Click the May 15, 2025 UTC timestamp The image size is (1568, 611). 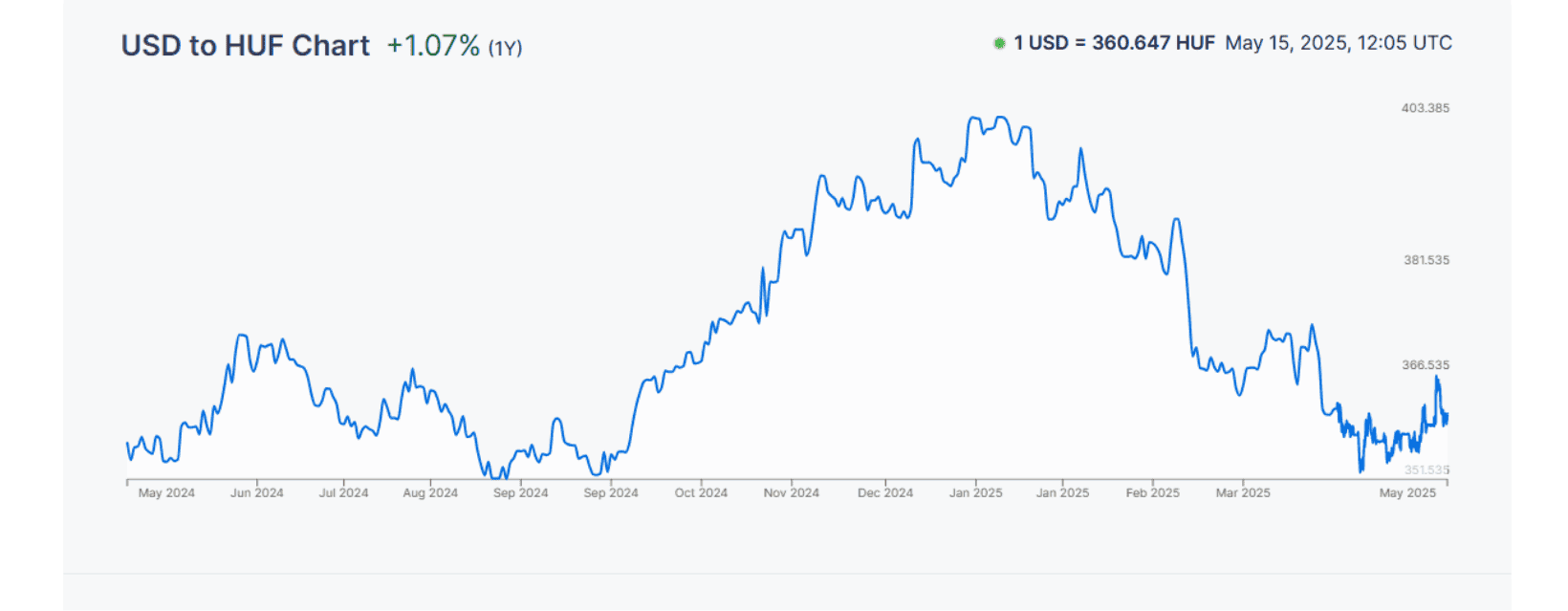click(1339, 43)
